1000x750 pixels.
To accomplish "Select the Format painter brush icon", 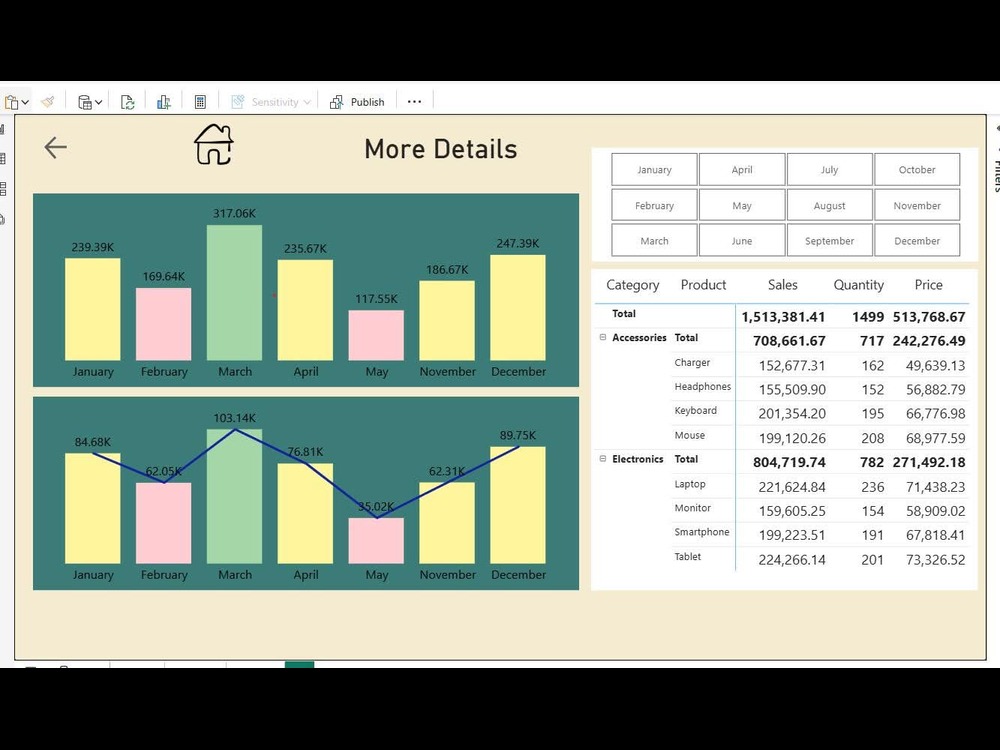I will tap(48, 101).
